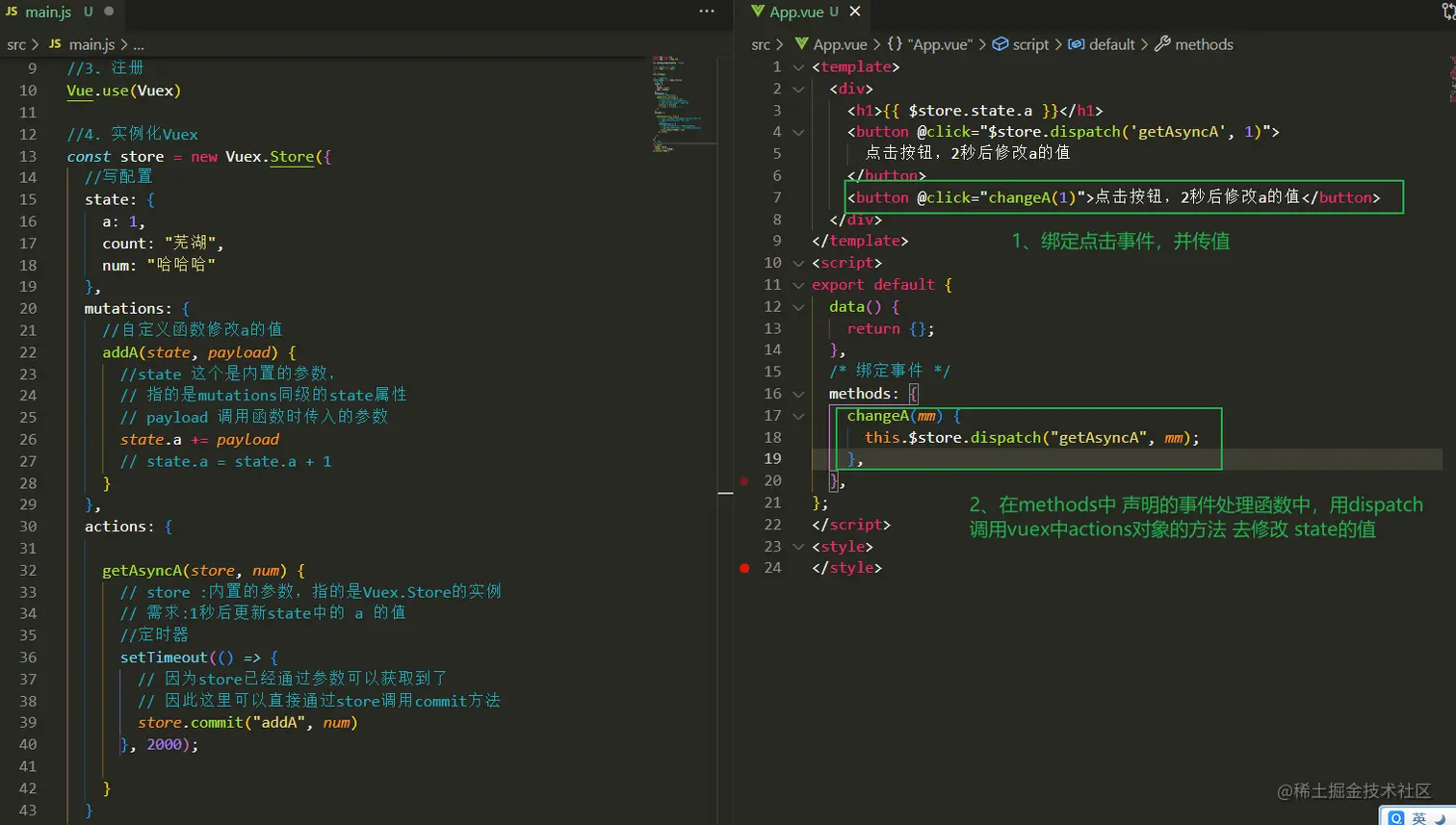
Task: Click the JS file icon on the main.js tab
Action: (12, 12)
